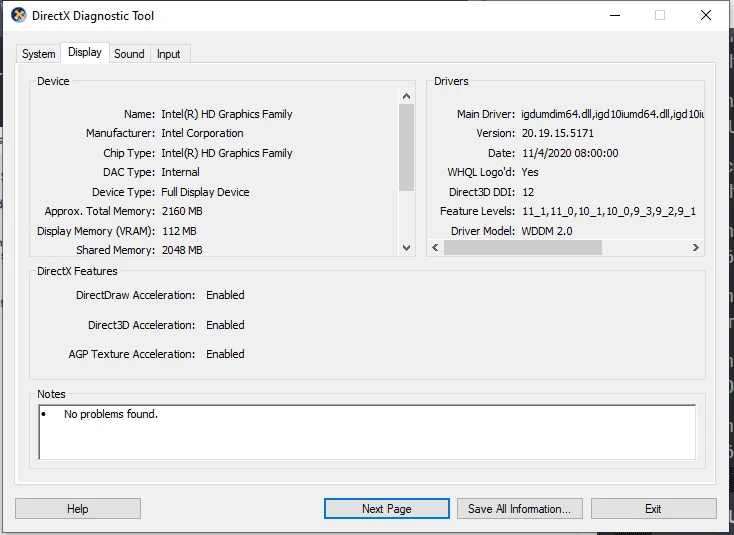Click the driver version '20.19.15.5171'
Screen dimensions: 734x535
(558, 133)
